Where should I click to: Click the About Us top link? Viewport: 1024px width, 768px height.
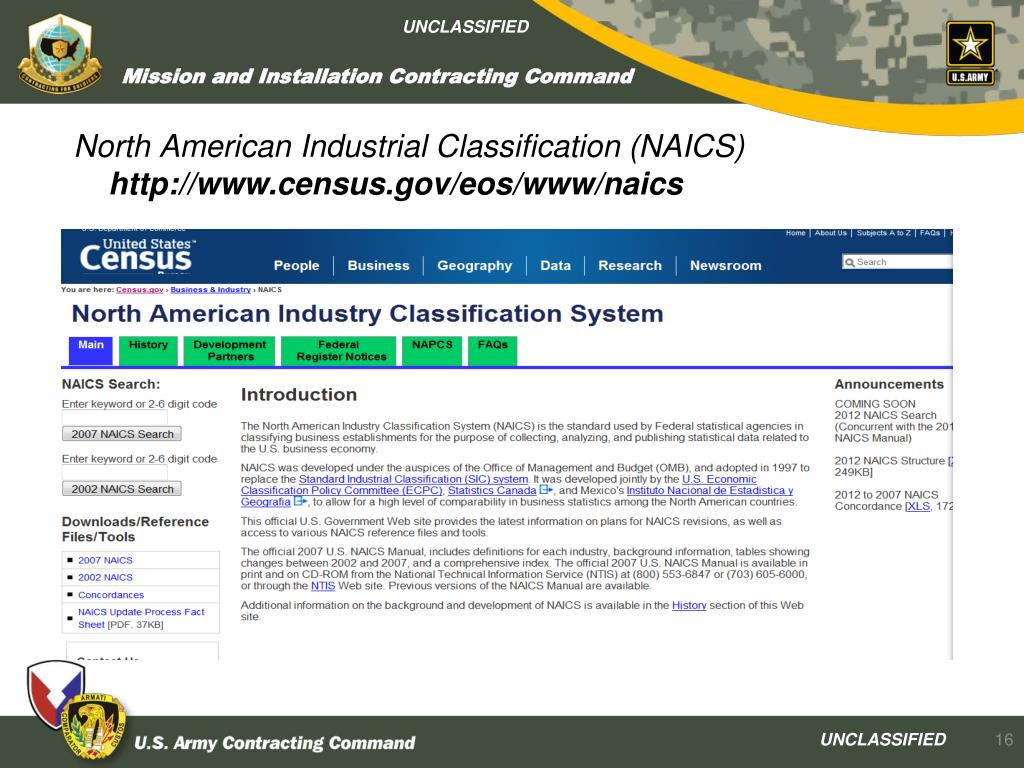tap(830, 233)
